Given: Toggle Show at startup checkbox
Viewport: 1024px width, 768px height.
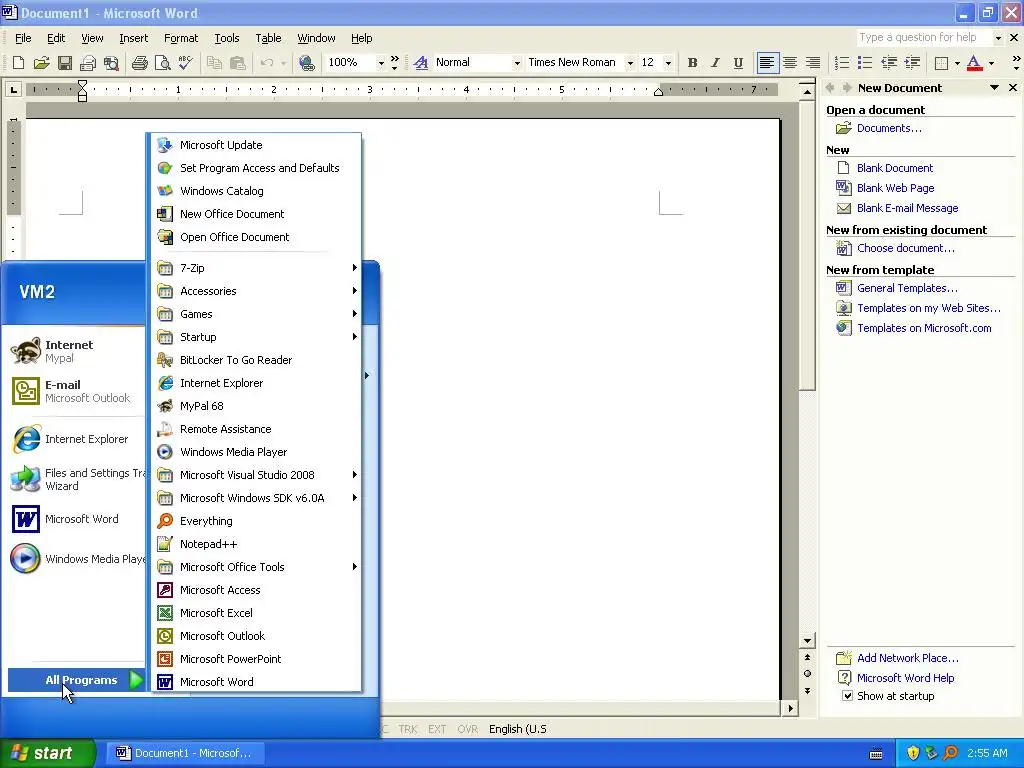Looking at the screenshot, I should click(847, 696).
